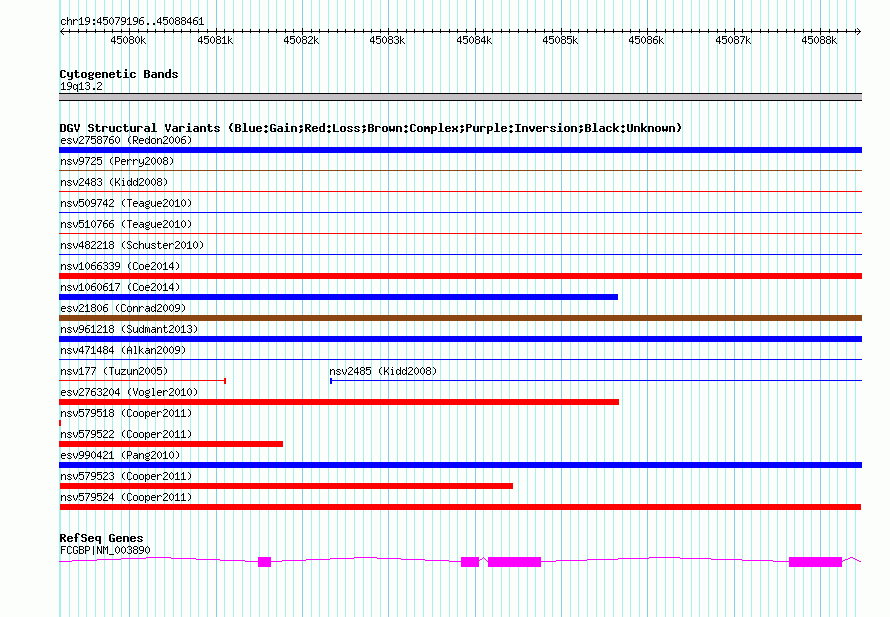Select the blue gain bar under nsv1060617

338,297
